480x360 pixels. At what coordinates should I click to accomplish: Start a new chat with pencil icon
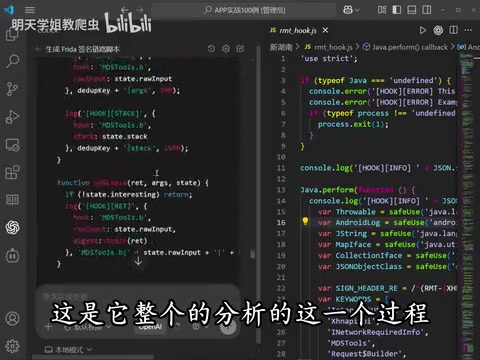coord(240,49)
